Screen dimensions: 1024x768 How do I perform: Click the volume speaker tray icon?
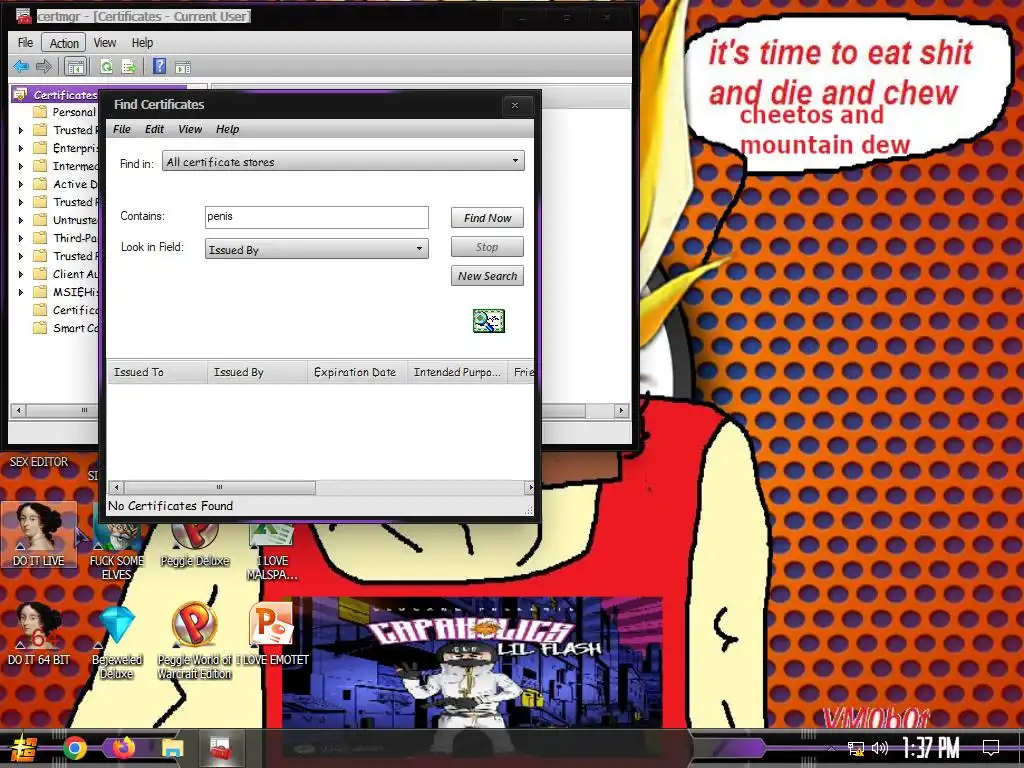pyautogui.click(x=880, y=748)
